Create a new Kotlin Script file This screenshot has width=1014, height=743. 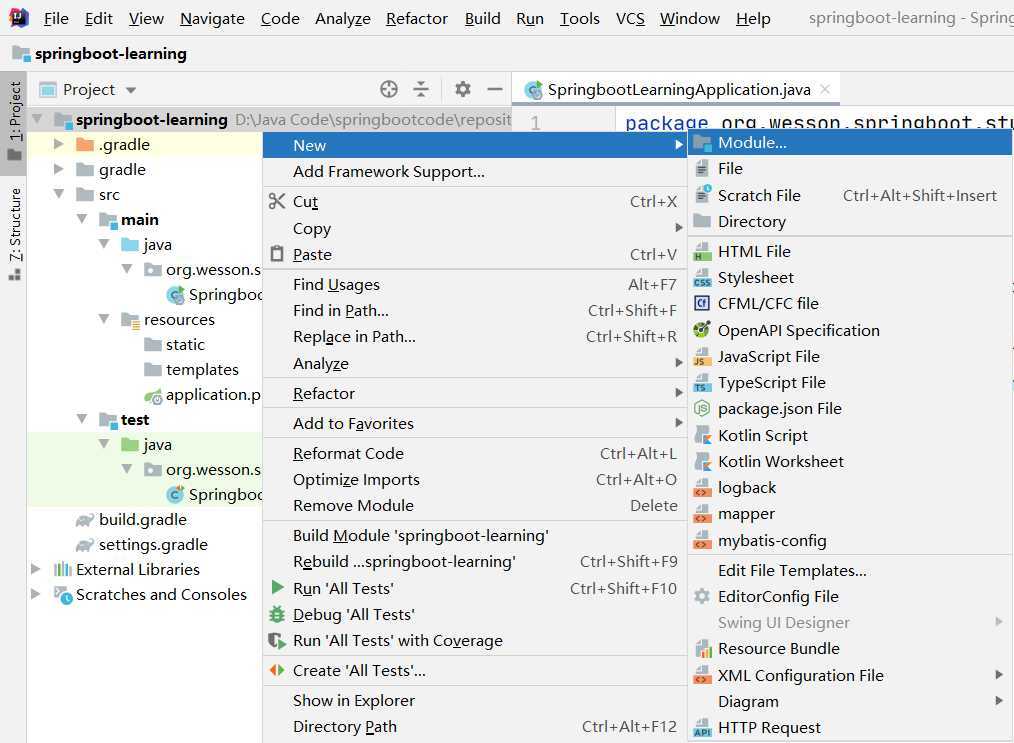point(762,435)
